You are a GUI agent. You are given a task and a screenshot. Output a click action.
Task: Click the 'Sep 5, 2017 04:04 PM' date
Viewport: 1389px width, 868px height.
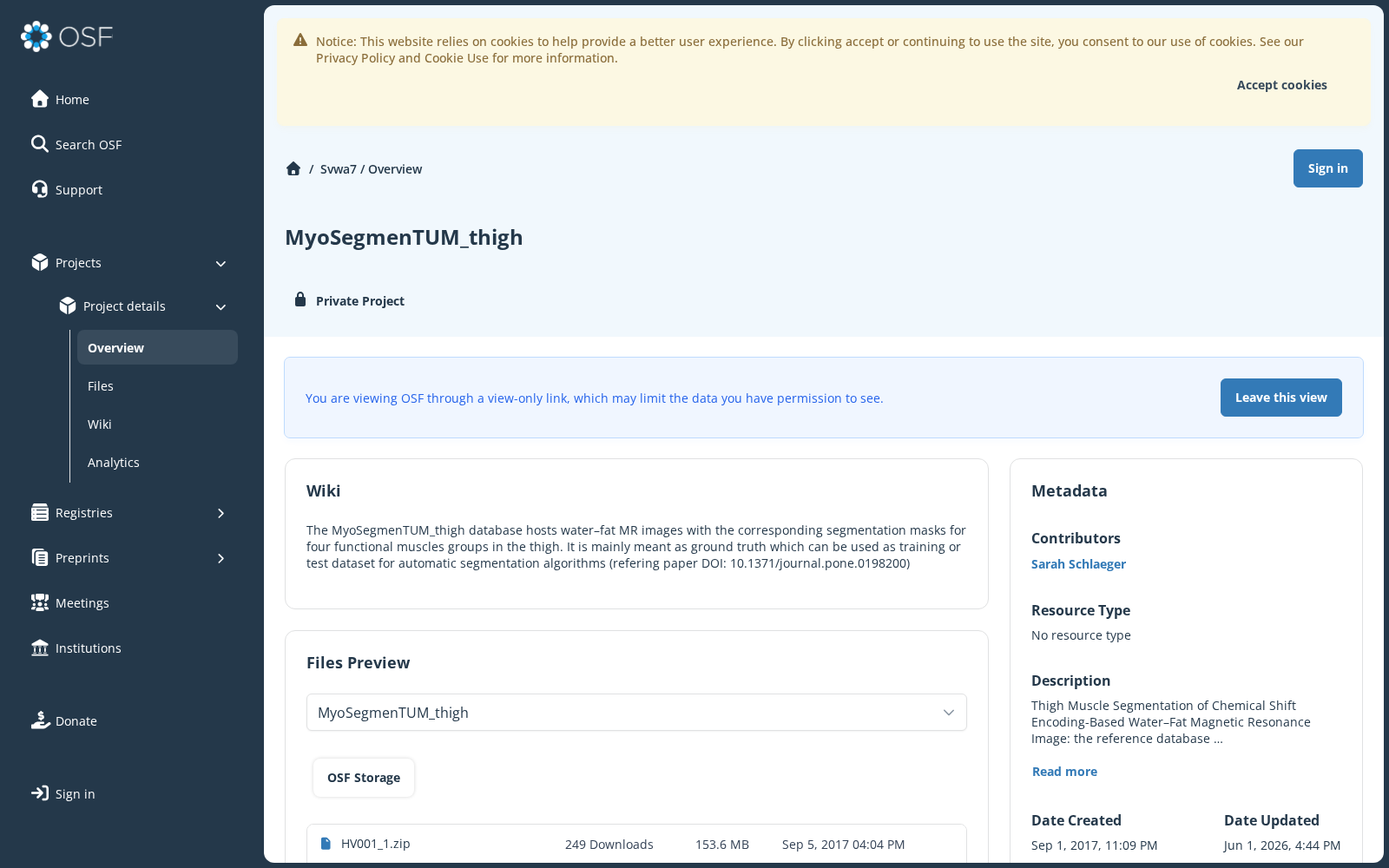coord(843,845)
